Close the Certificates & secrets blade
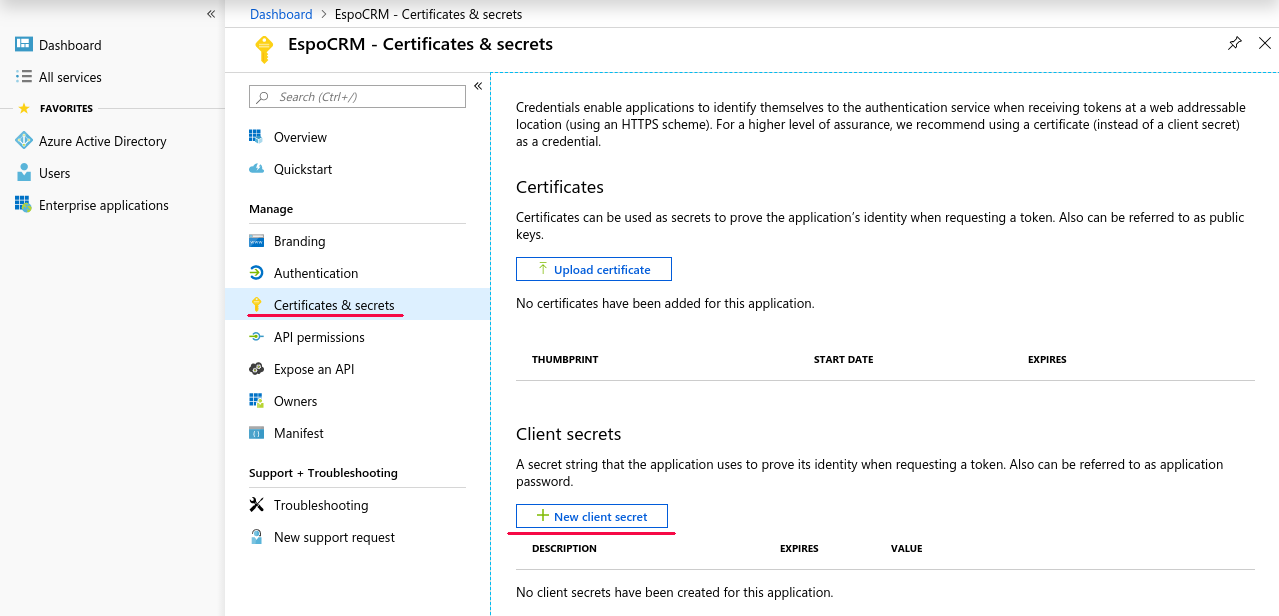 click(x=1264, y=43)
